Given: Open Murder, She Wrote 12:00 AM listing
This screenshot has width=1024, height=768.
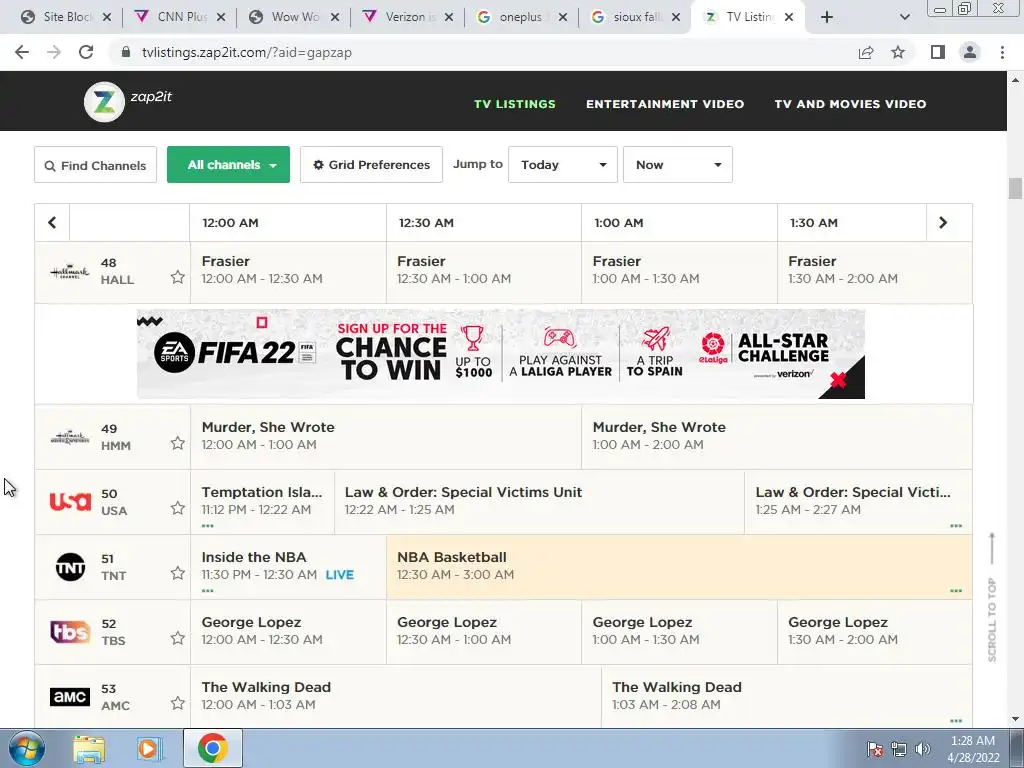Looking at the screenshot, I should pos(386,437).
